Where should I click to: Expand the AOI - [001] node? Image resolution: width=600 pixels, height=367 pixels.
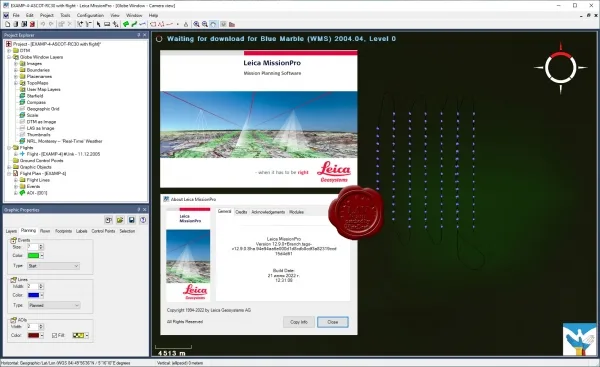(x=16, y=193)
